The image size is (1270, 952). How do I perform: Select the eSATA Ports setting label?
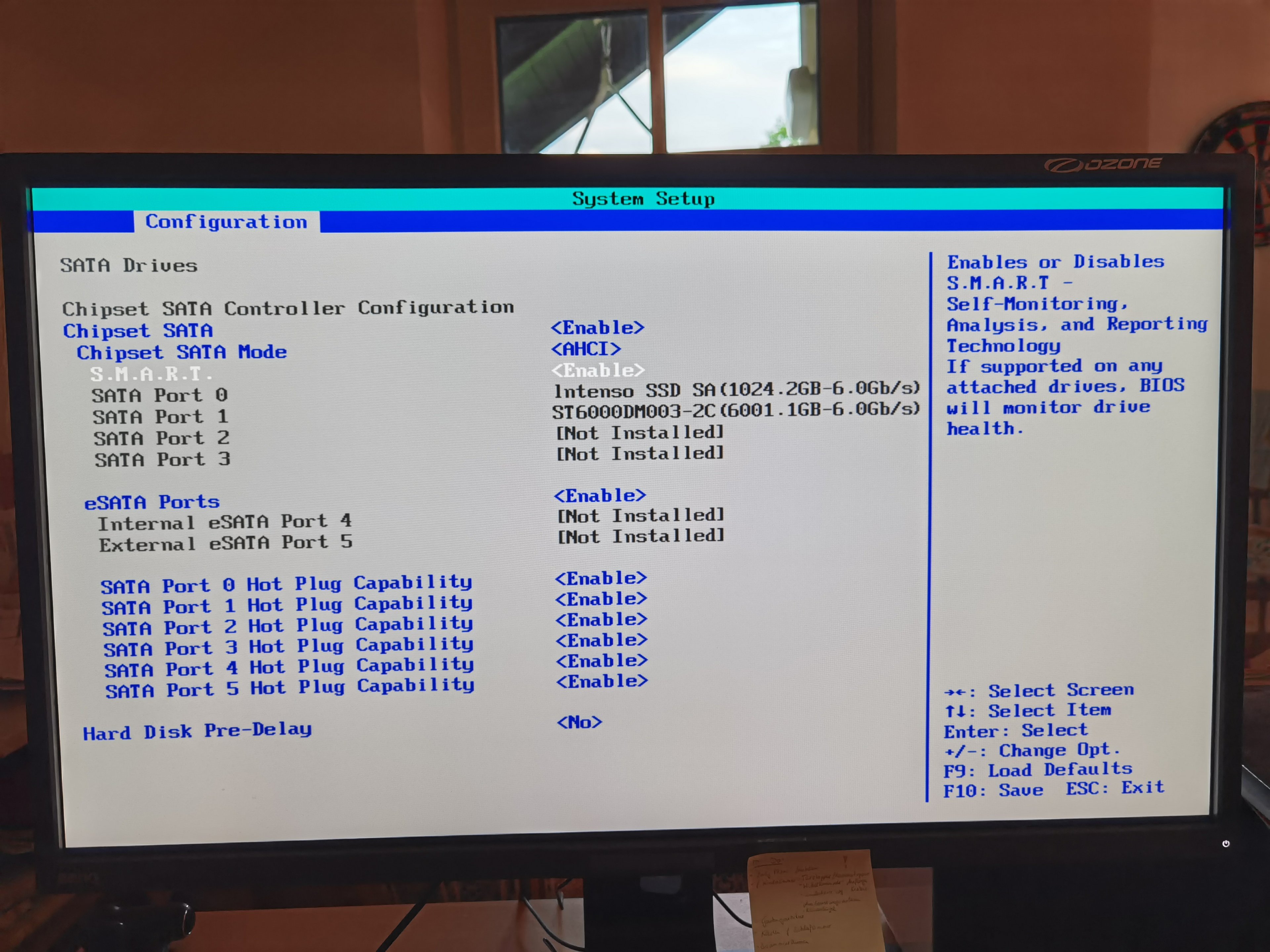(x=152, y=502)
